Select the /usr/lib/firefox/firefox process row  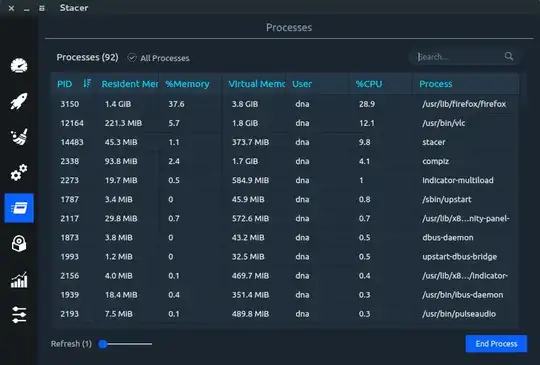(x=285, y=104)
